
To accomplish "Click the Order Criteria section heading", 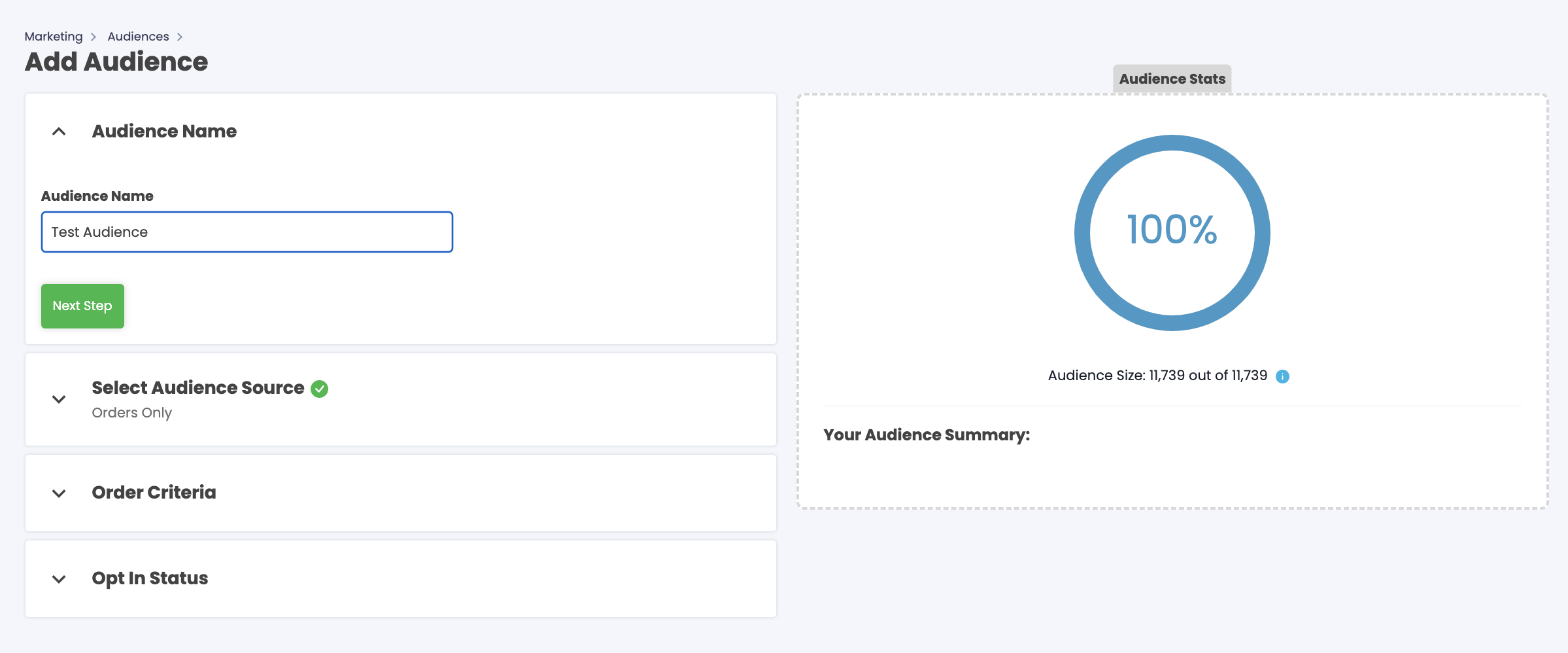I will [x=154, y=493].
